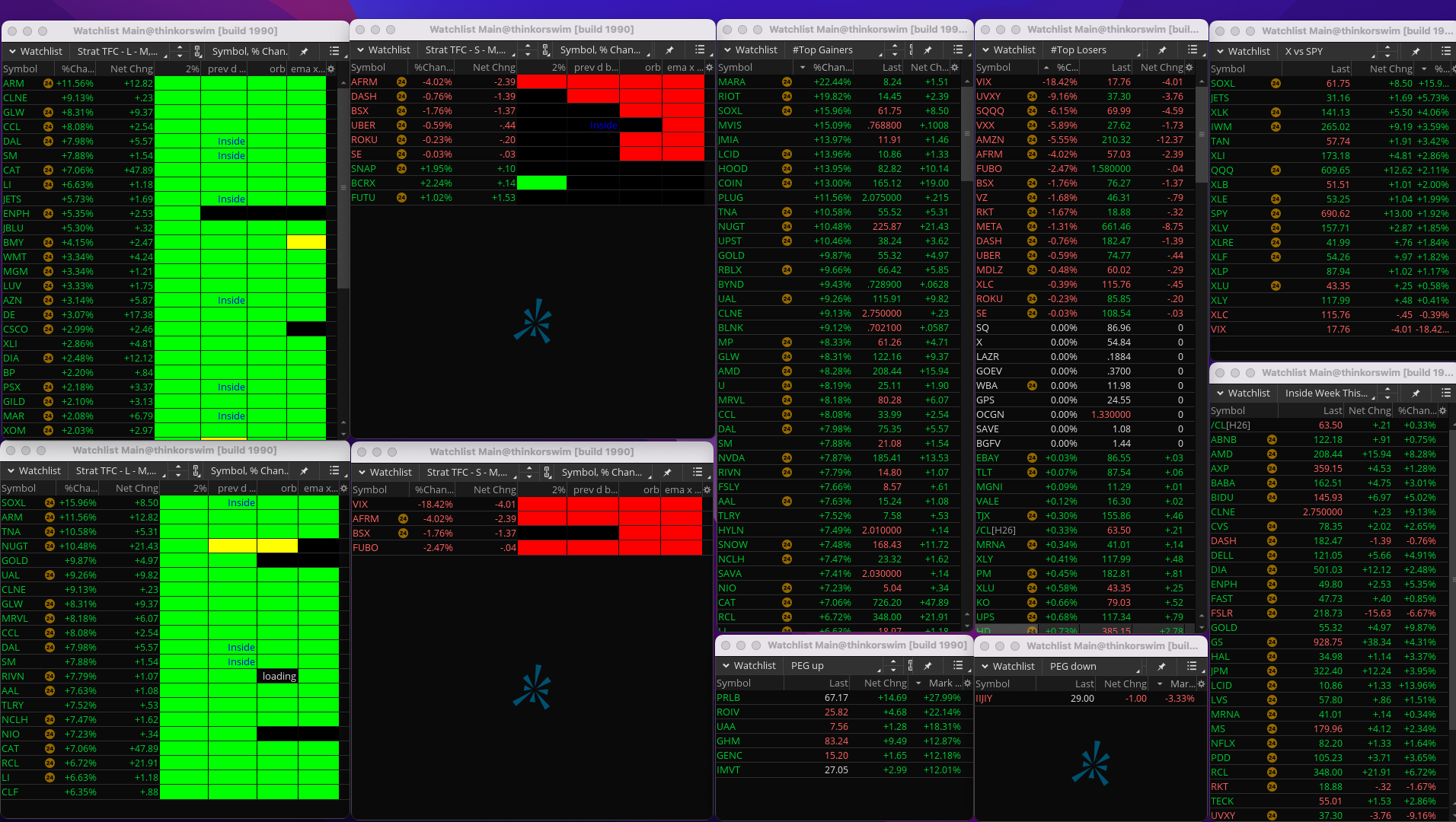Collapse the Watchlist chevron in X vs SPY window
This screenshot has width=1456, height=822.
click(x=1221, y=52)
